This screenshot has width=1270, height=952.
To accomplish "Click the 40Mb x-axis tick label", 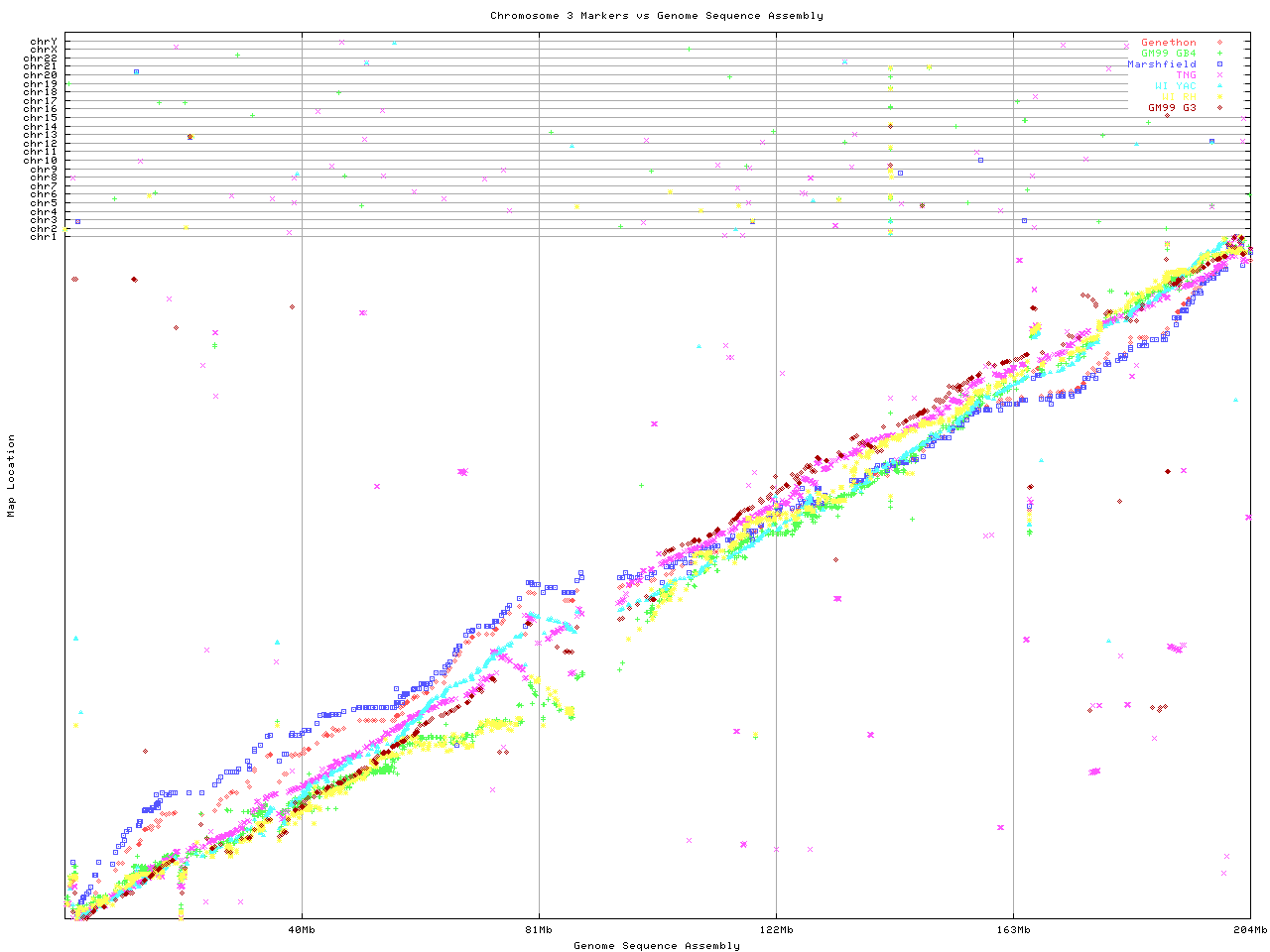I will point(302,930).
